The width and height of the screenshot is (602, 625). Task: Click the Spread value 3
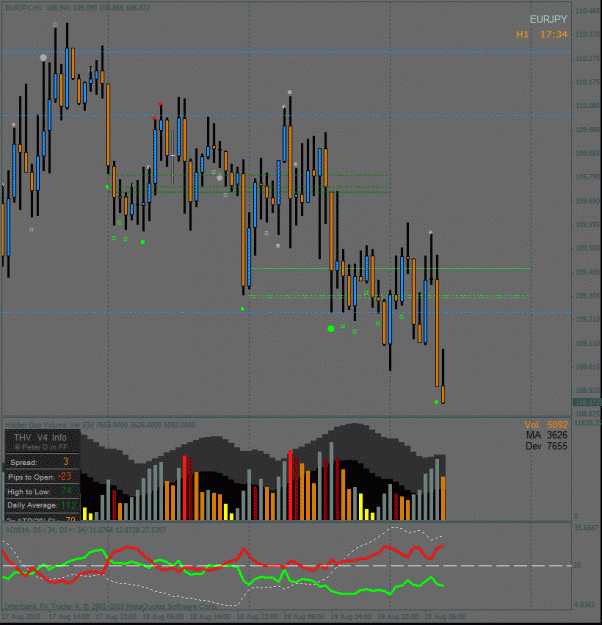pos(66,462)
